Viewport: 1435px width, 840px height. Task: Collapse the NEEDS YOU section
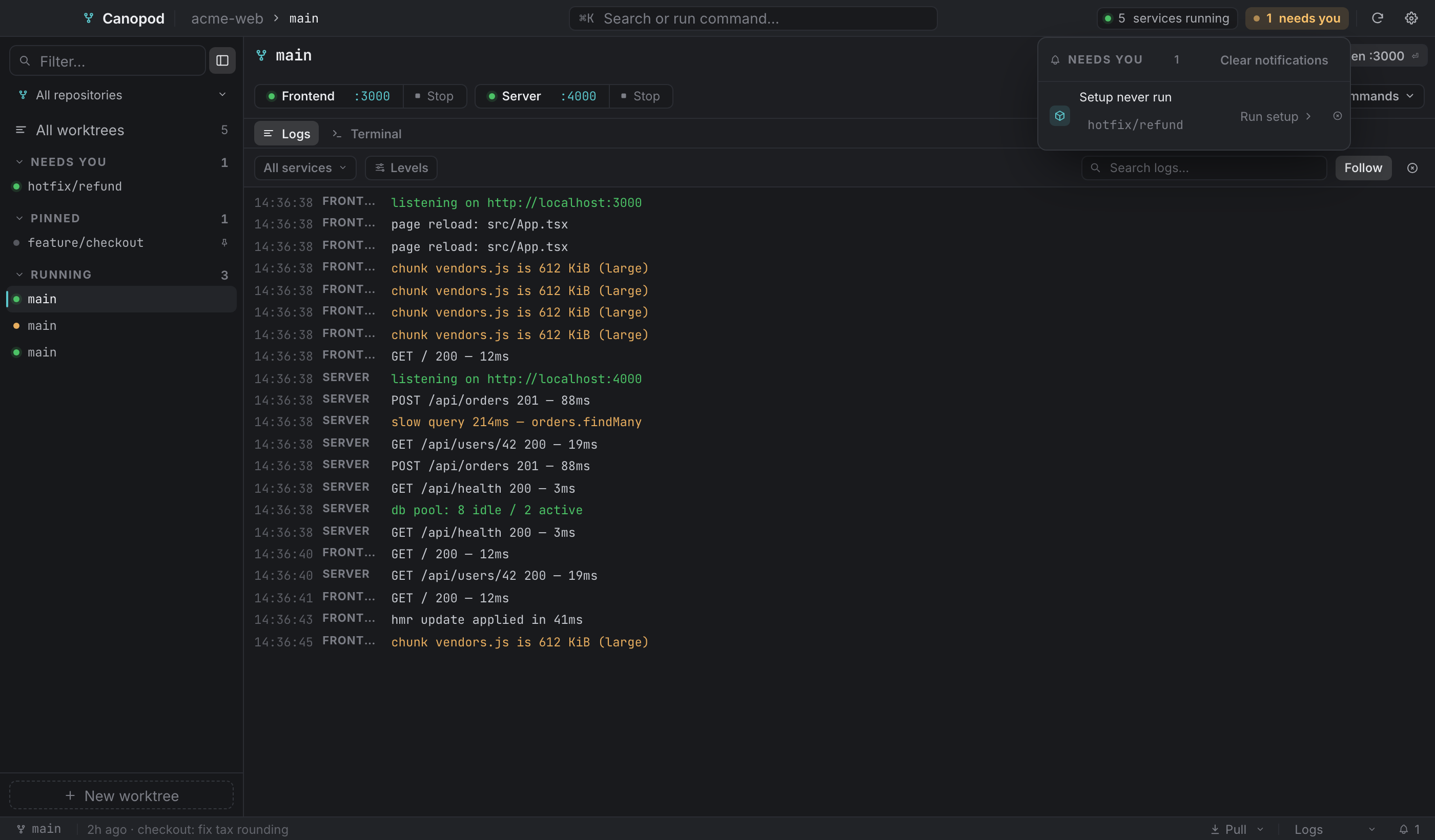pyautogui.click(x=19, y=162)
